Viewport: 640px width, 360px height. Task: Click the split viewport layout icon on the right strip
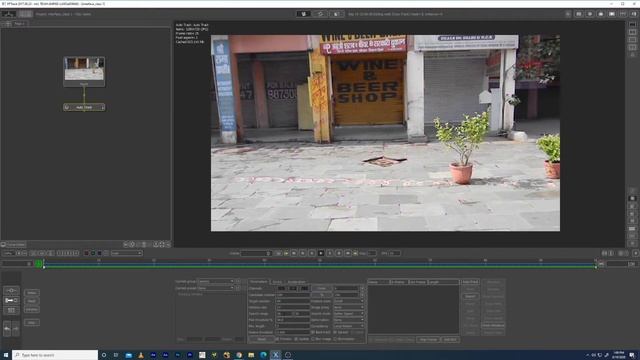633,32
